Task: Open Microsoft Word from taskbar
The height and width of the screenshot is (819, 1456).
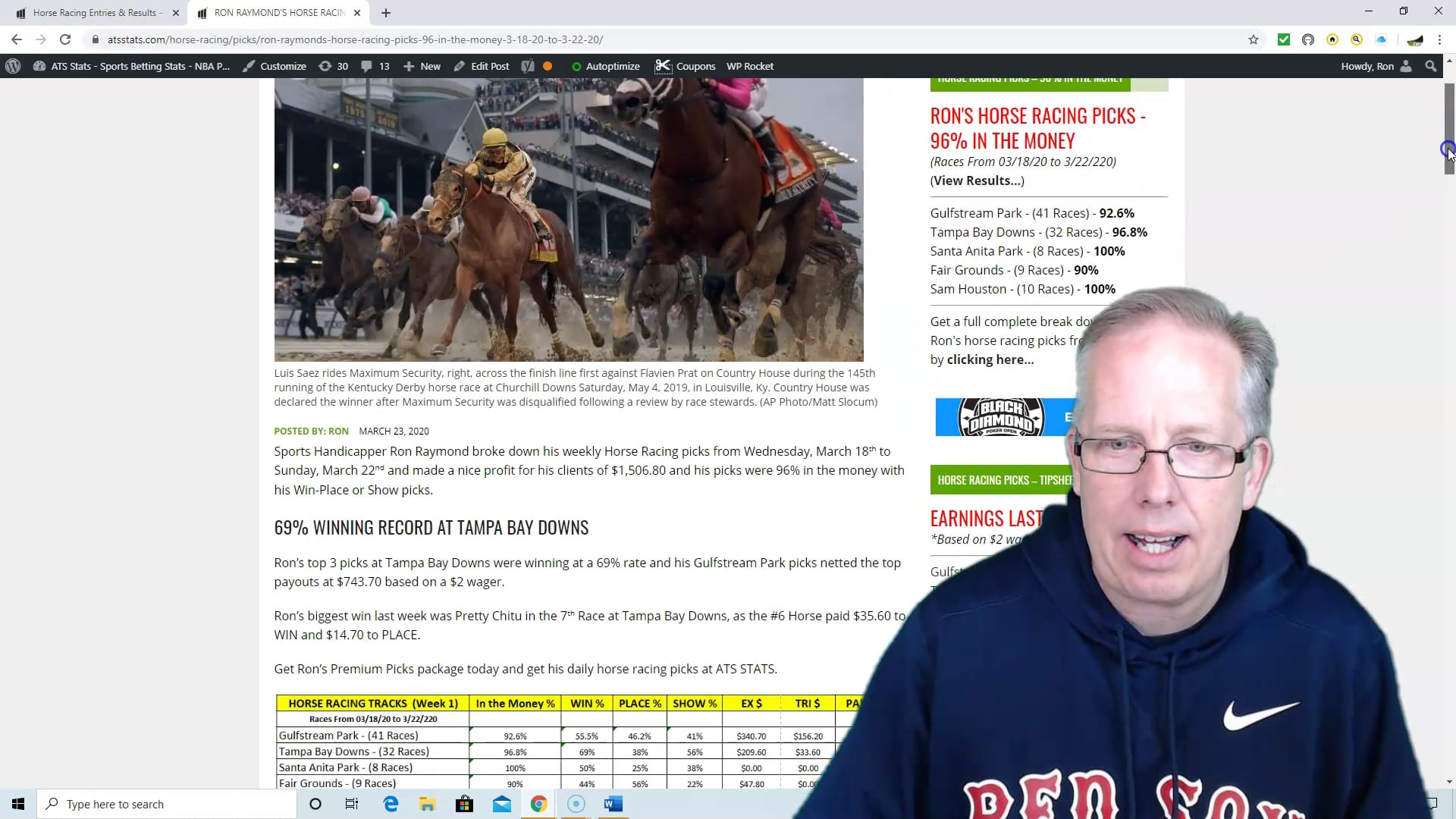Action: point(613,804)
